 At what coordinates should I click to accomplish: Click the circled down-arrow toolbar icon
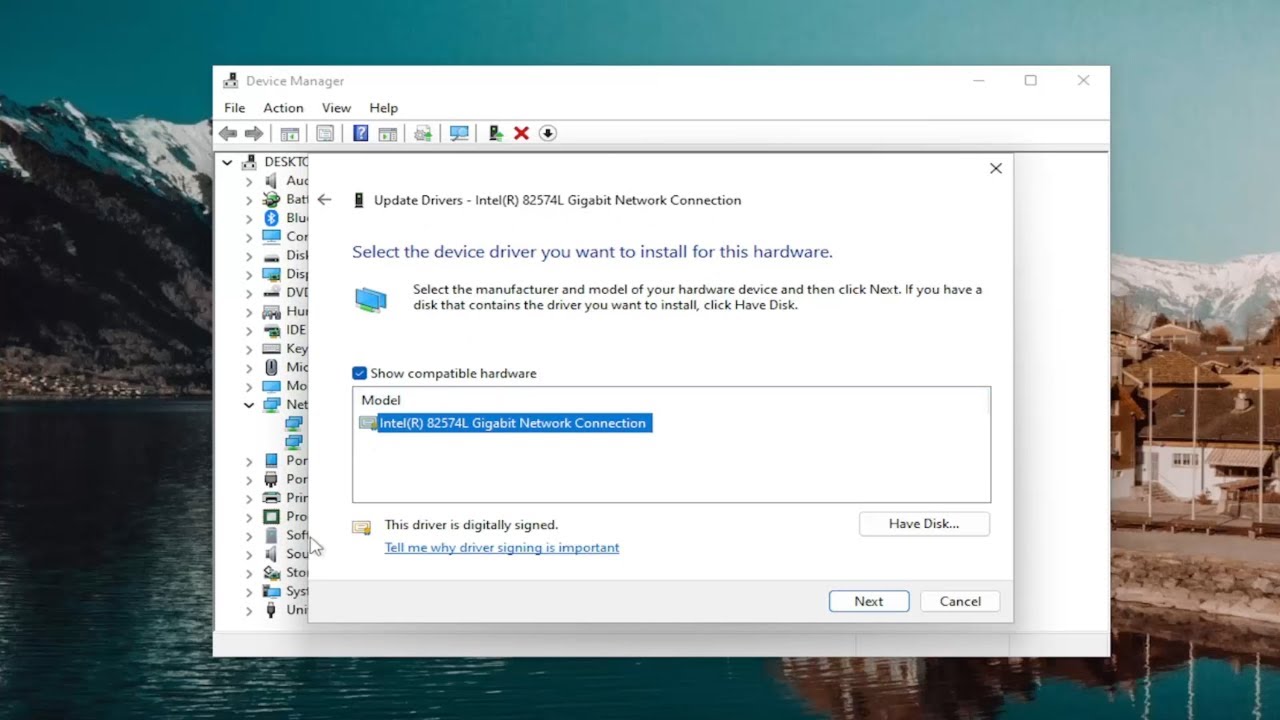pyautogui.click(x=547, y=133)
